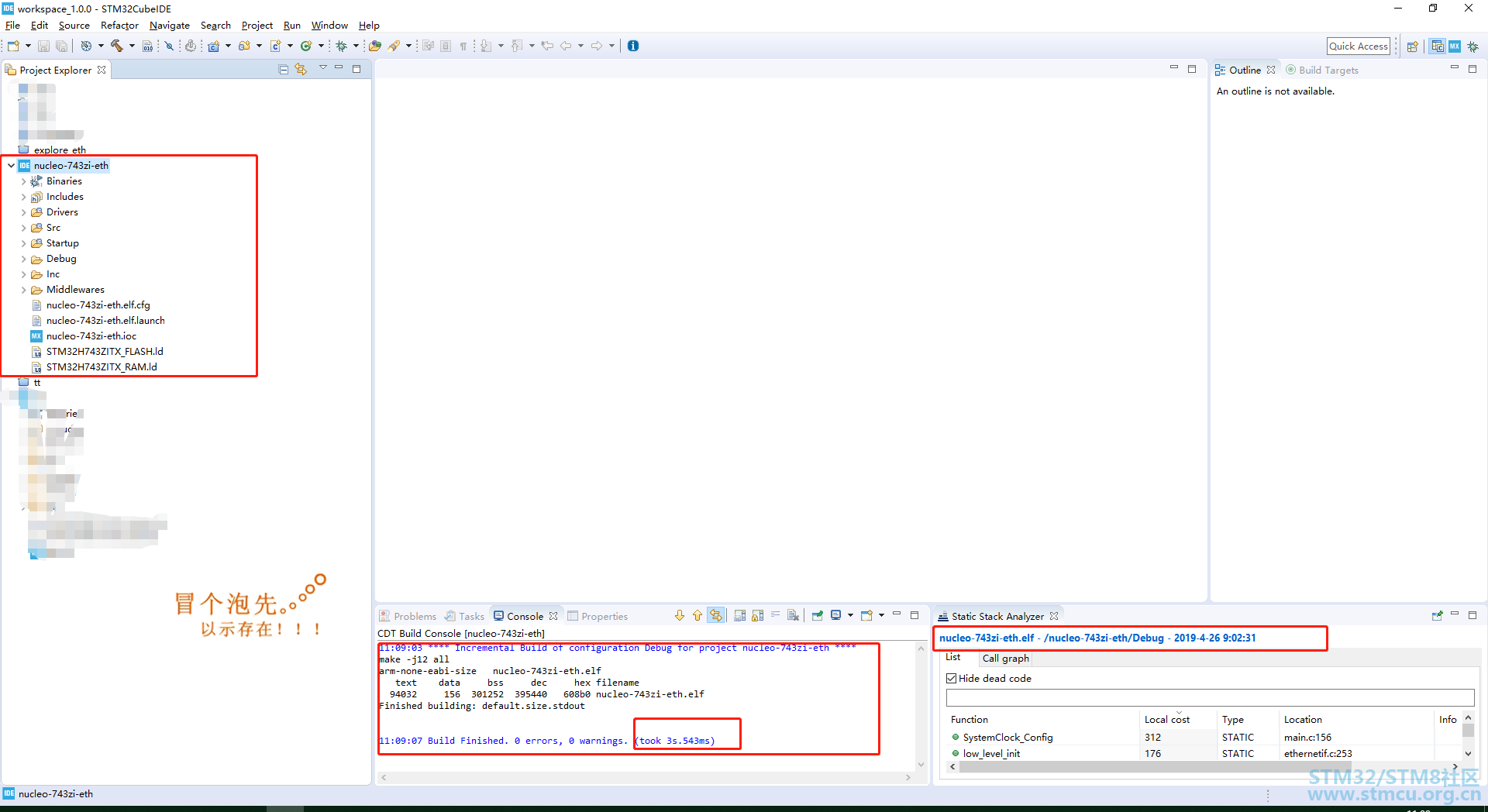Collapse the nucleo-743zi-eth project tree

(11, 165)
